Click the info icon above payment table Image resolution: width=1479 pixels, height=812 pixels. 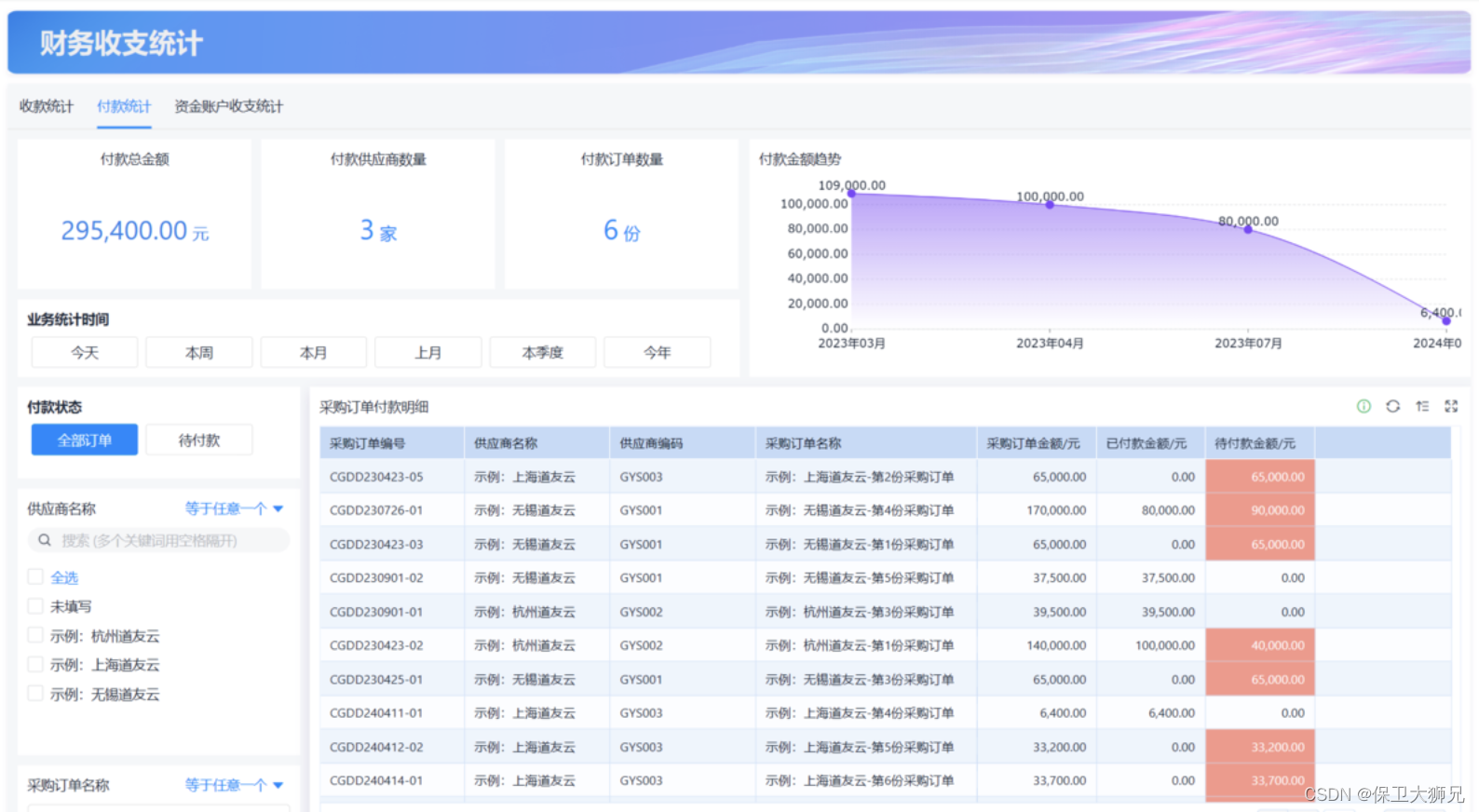point(1364,406)
